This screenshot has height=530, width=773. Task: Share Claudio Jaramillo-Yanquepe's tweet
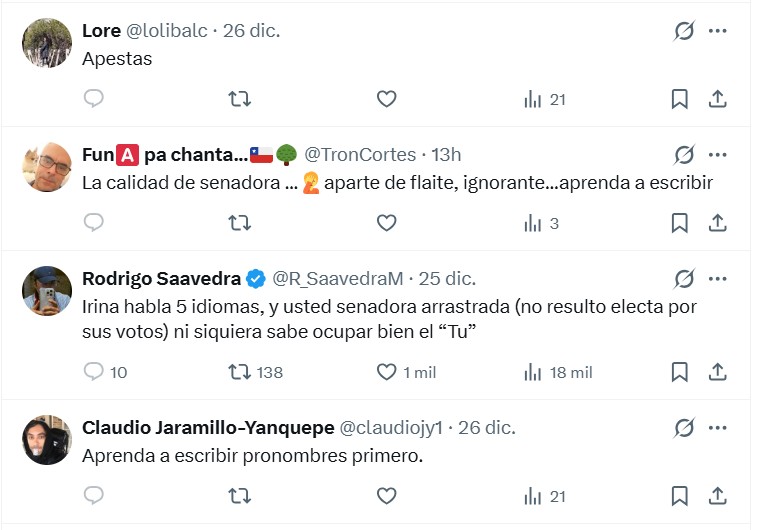[717, 496]
